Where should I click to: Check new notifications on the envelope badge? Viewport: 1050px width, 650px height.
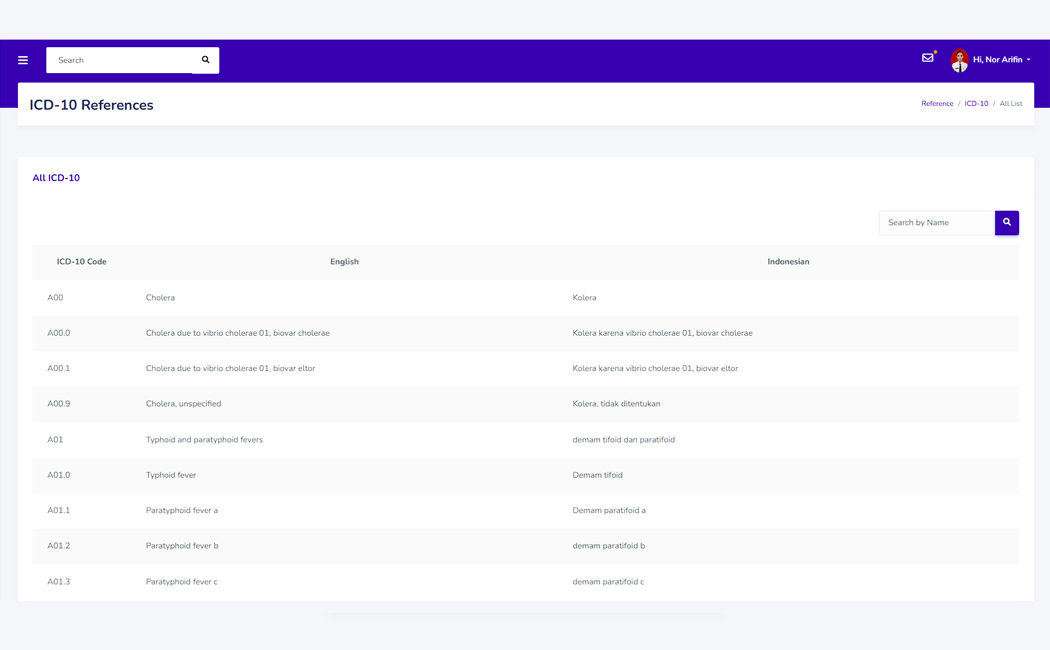tap(933, 52)
